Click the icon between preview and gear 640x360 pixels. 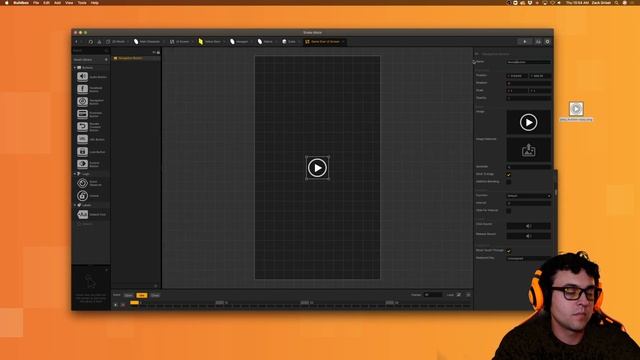point(538,42)
